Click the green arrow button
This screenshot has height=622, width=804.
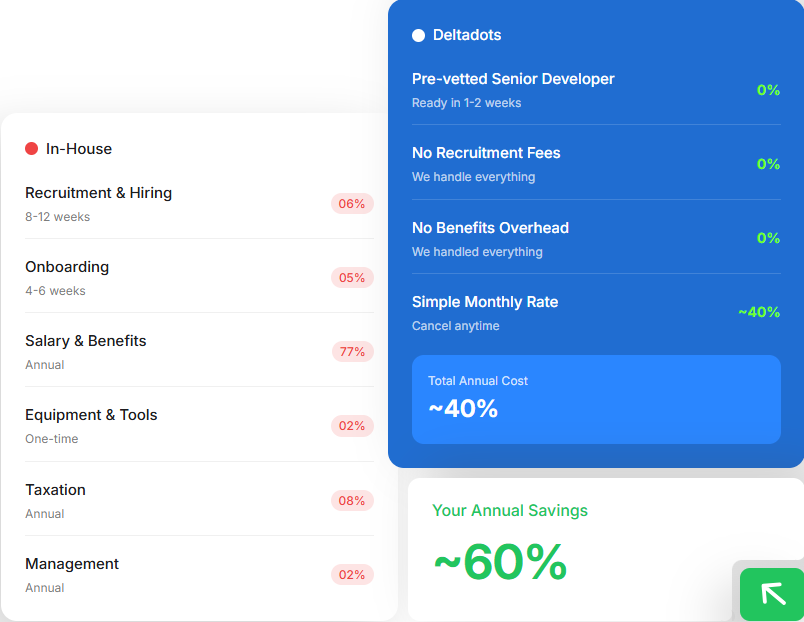coord(772,594)
